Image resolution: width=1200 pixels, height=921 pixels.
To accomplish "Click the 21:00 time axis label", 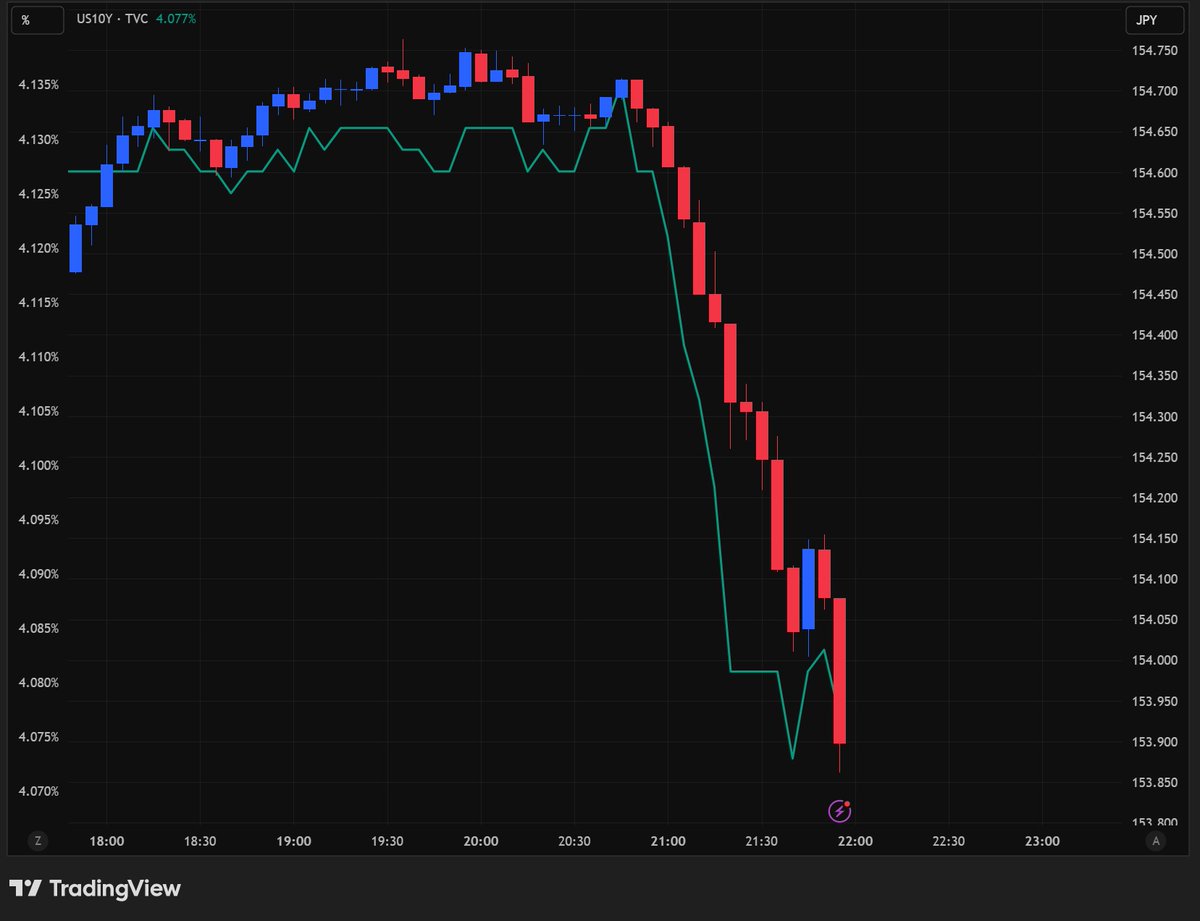I will coord(668,841).
